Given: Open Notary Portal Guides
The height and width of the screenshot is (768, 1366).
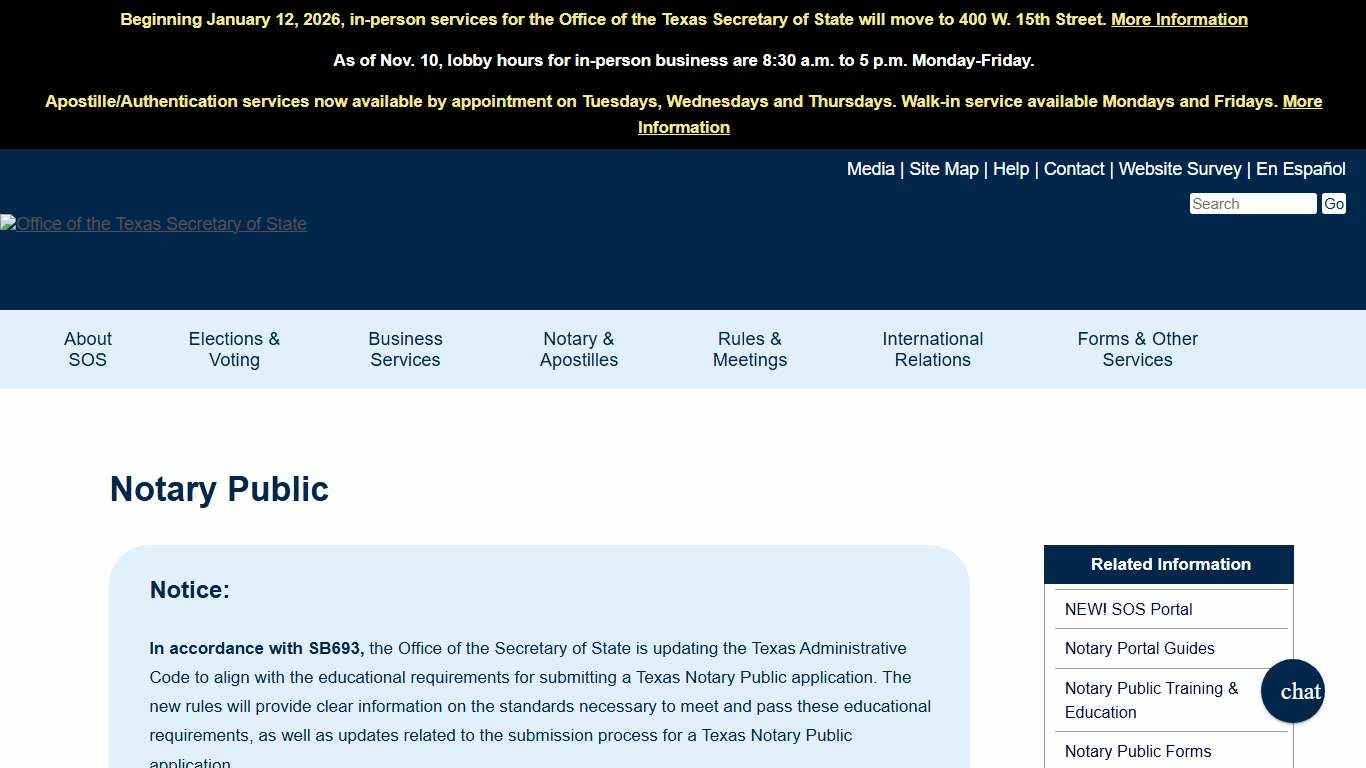Looking at the screenshot, I should pos(1139,648).
